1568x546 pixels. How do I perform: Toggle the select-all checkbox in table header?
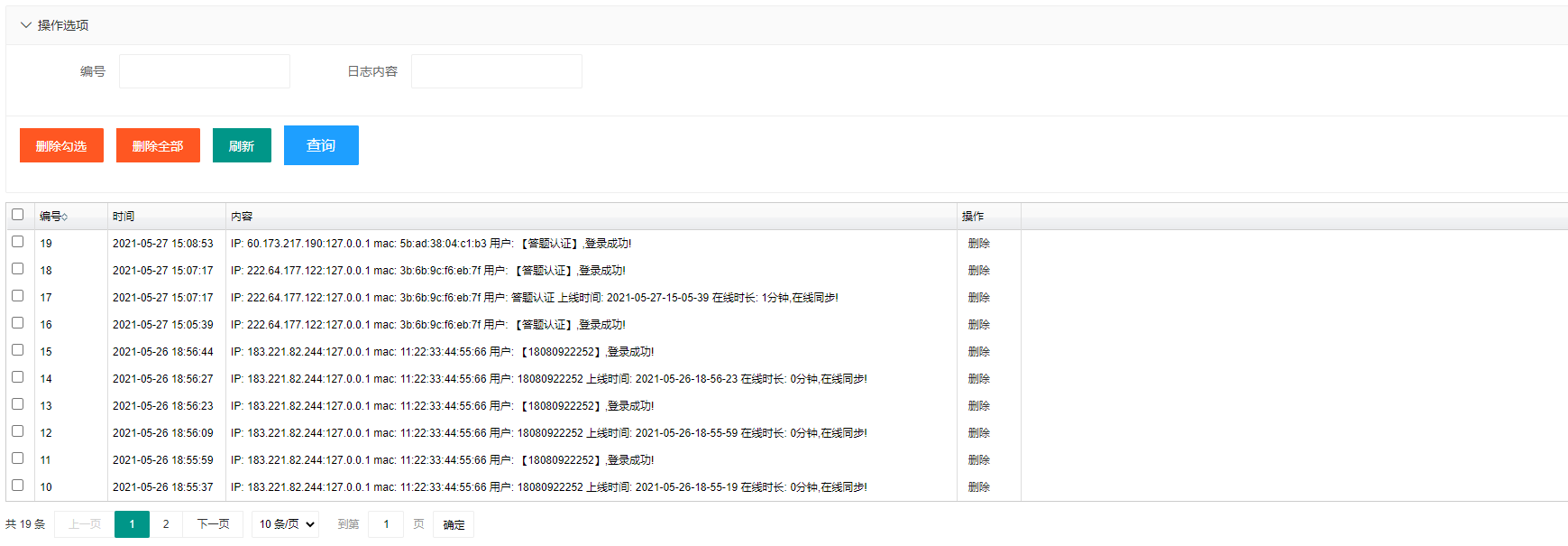tap(17, 215)
